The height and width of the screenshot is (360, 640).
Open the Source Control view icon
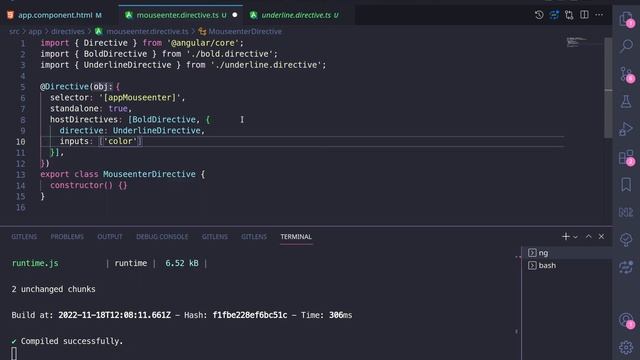pos(626,74)
